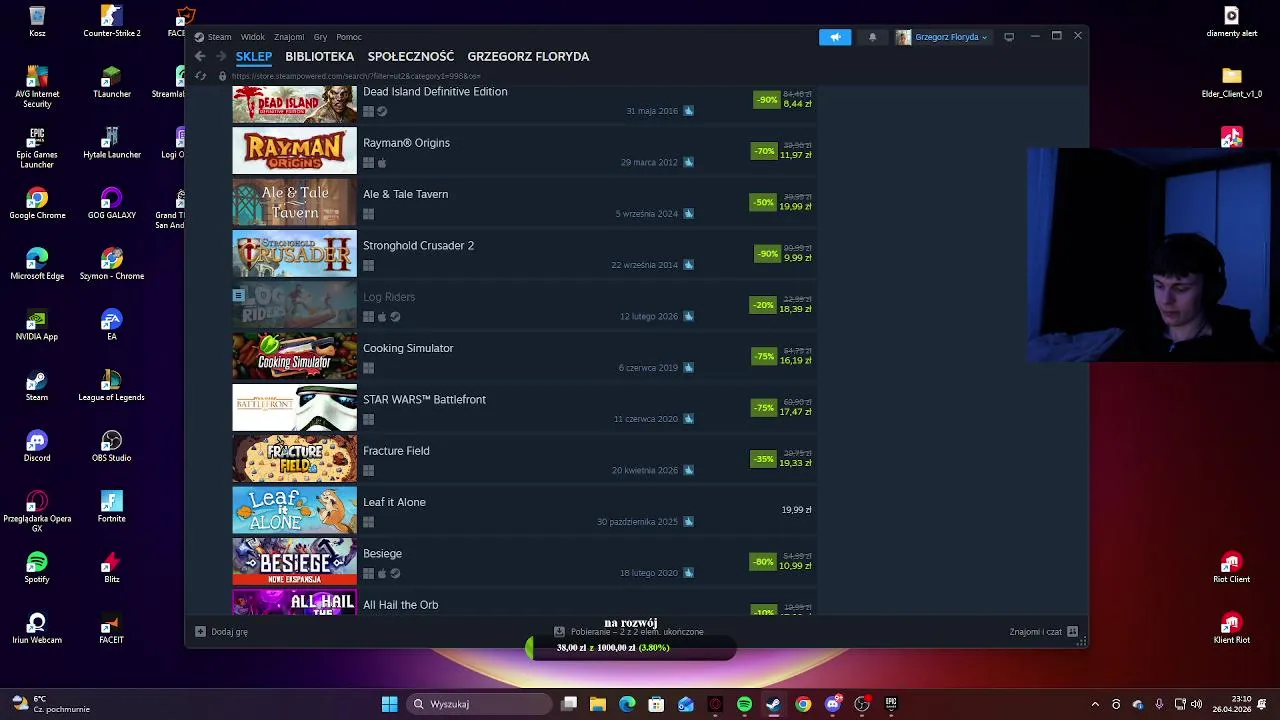Open AVG Internet Security desktop icon

(37, 87)
